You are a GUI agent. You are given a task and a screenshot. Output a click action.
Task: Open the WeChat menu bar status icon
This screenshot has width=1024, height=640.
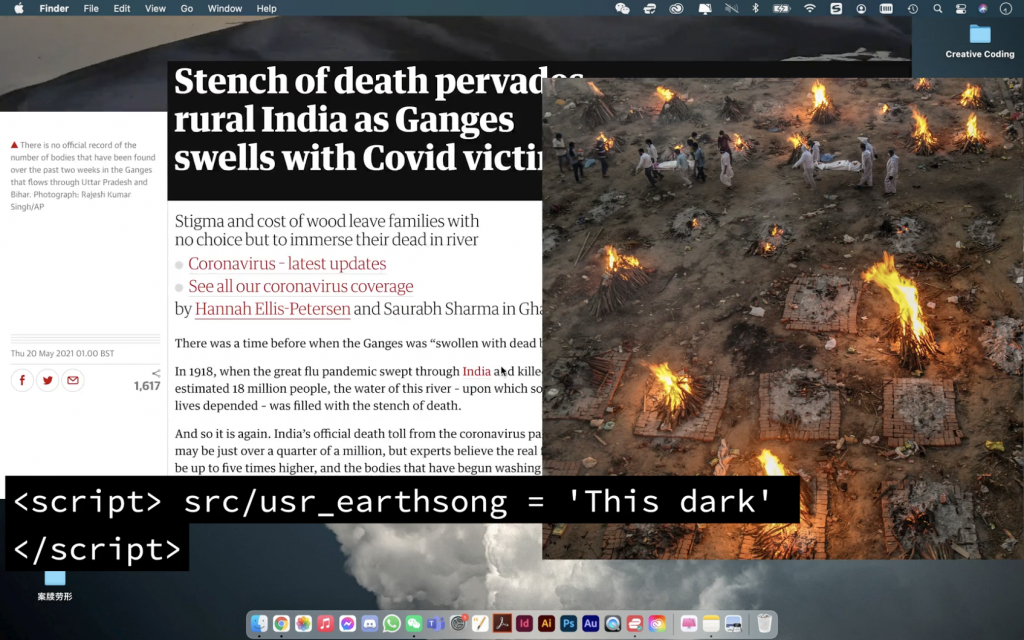coord(622,8)
